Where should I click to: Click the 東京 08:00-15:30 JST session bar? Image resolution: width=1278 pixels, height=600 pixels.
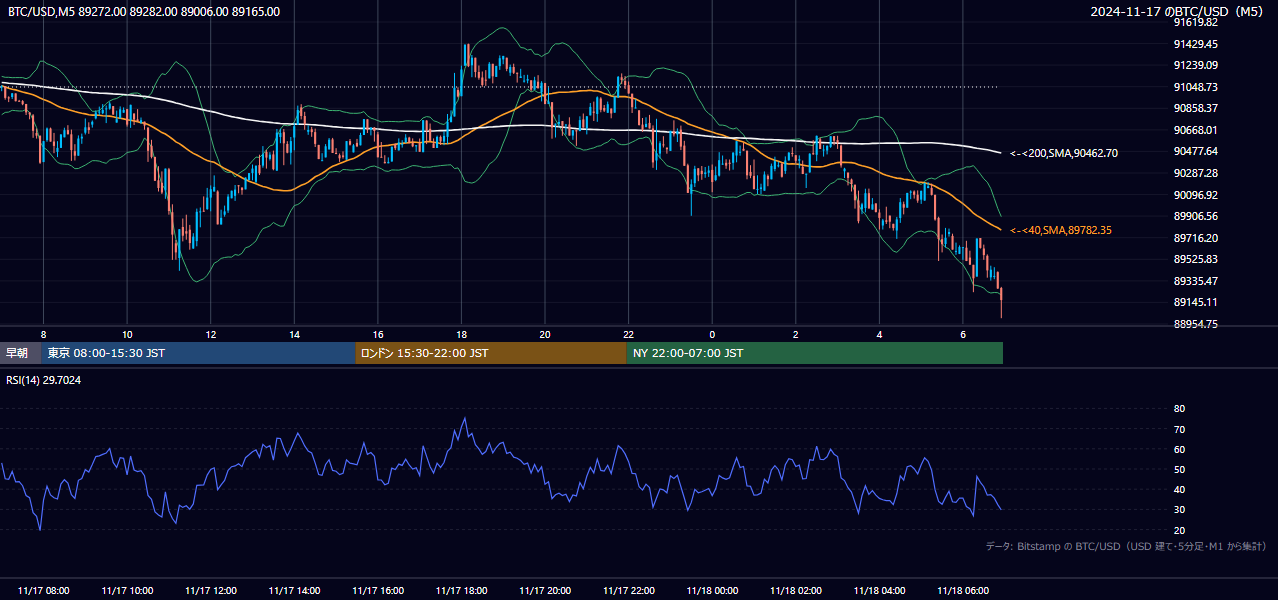click(x=198, y=353)
